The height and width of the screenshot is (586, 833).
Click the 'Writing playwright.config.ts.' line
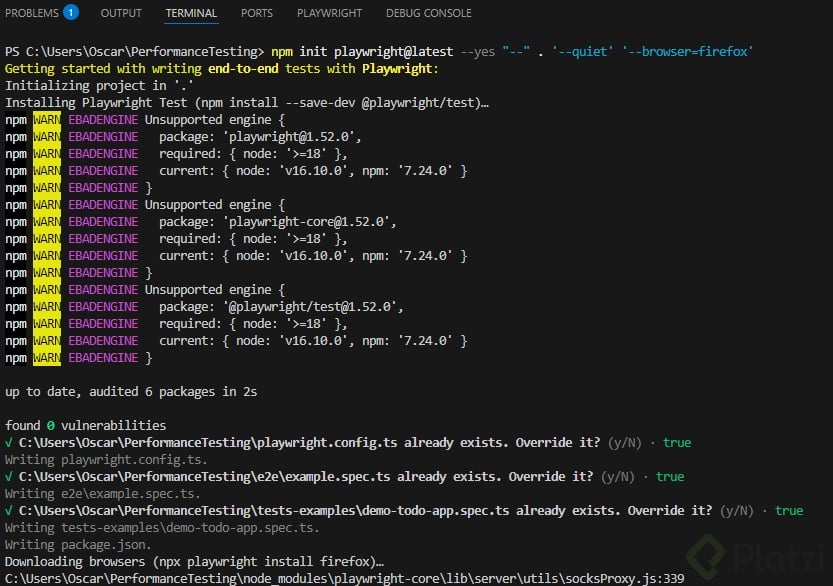[x=106, y=460]
